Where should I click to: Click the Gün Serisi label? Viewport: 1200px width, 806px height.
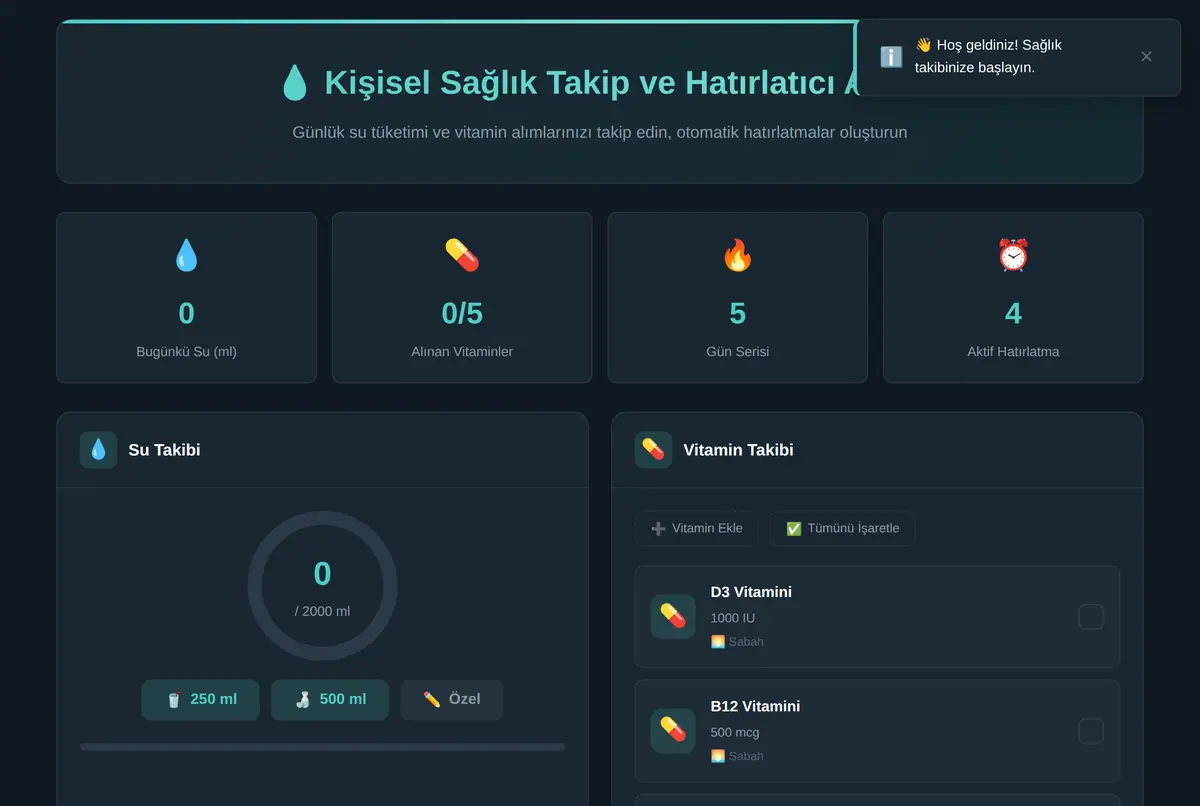[738, 352]
